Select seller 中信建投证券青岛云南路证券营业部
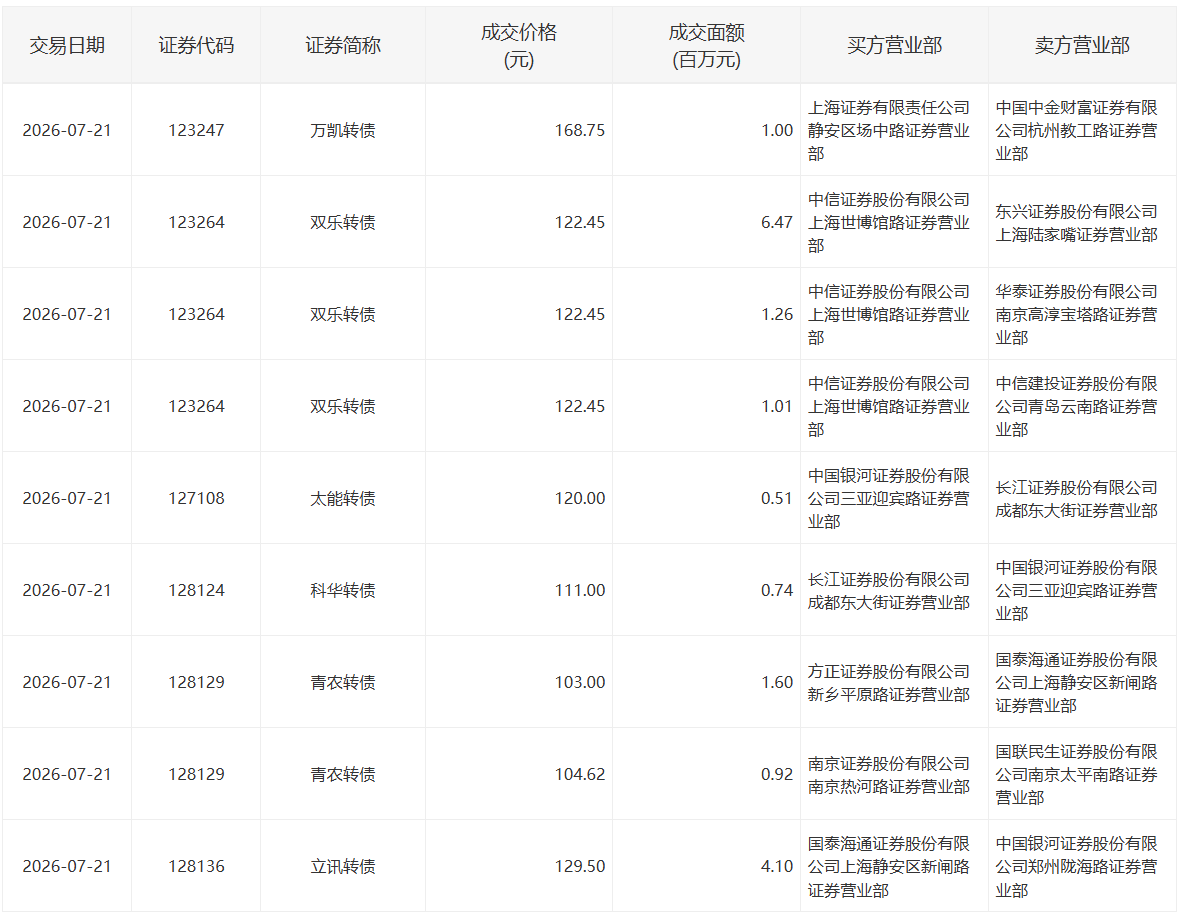The height and width of the screenshot is (918, 1179). [1077, 406]
